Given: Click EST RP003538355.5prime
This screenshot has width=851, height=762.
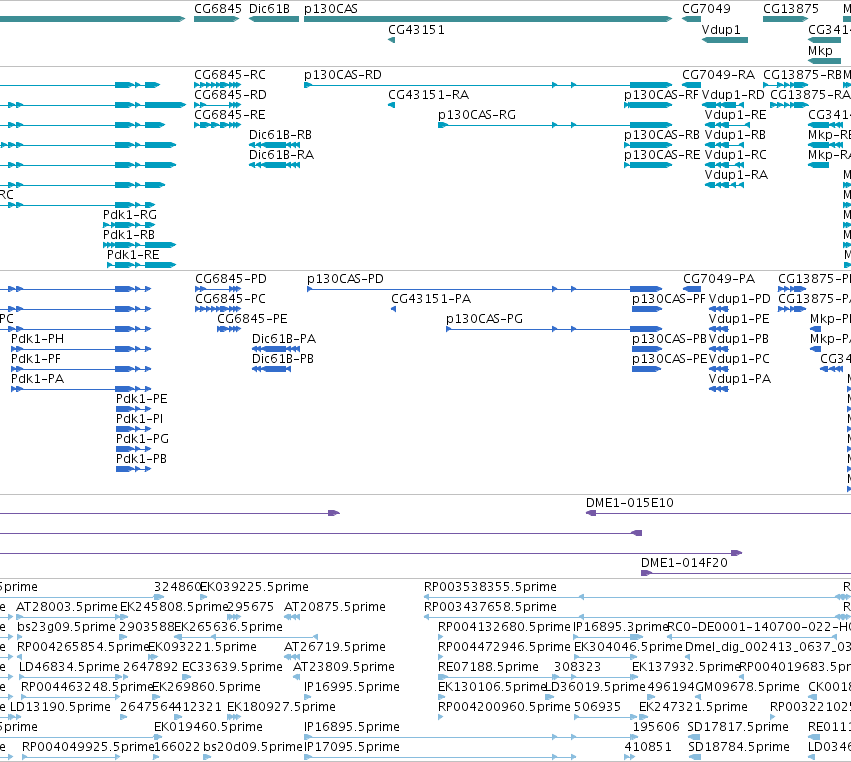Looking at the screenshot, I should 490,587.
